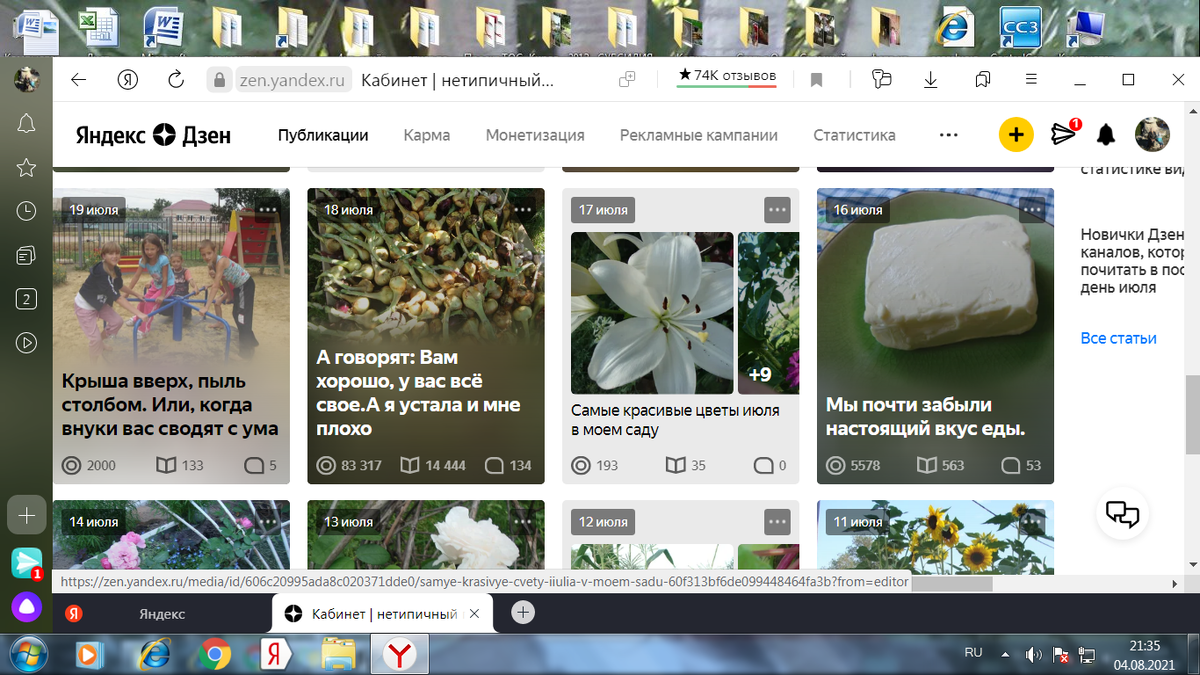This screenshot has height=675, width=1200.
Task: Click the zen.yandex.ru address field
Action: click(292, 80)
